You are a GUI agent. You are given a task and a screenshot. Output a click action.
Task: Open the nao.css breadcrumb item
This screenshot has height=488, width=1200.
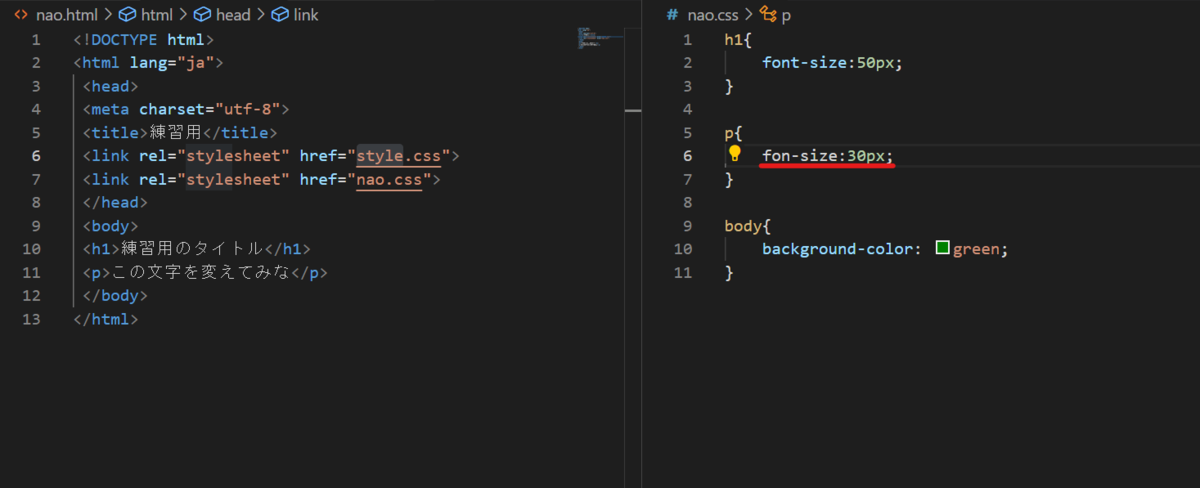click(x=715, y=15)
